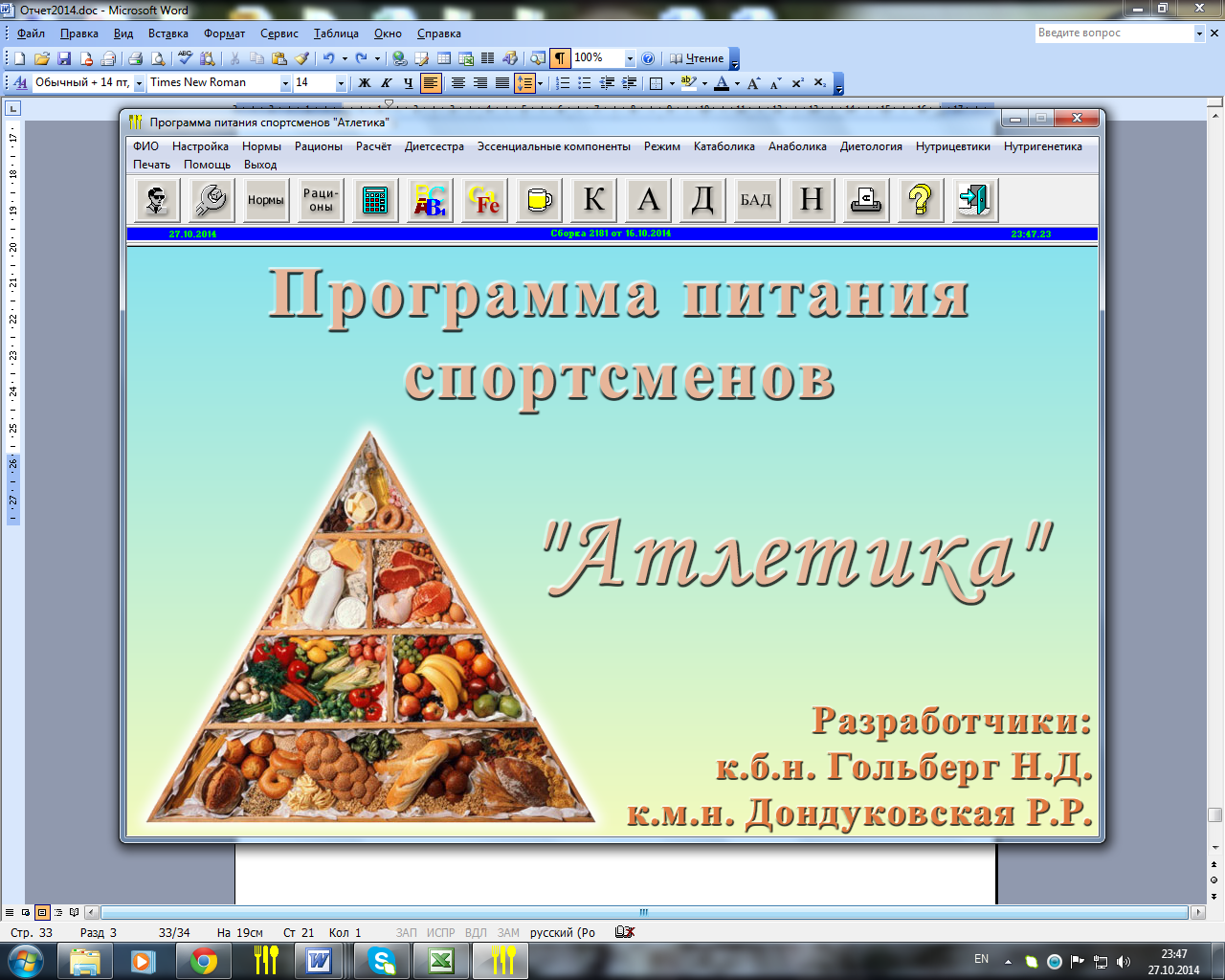The width and height of the screenshot is (1225, 980).
Task: Open the yellow mug regime icon
Action: [x=539, y=200]
